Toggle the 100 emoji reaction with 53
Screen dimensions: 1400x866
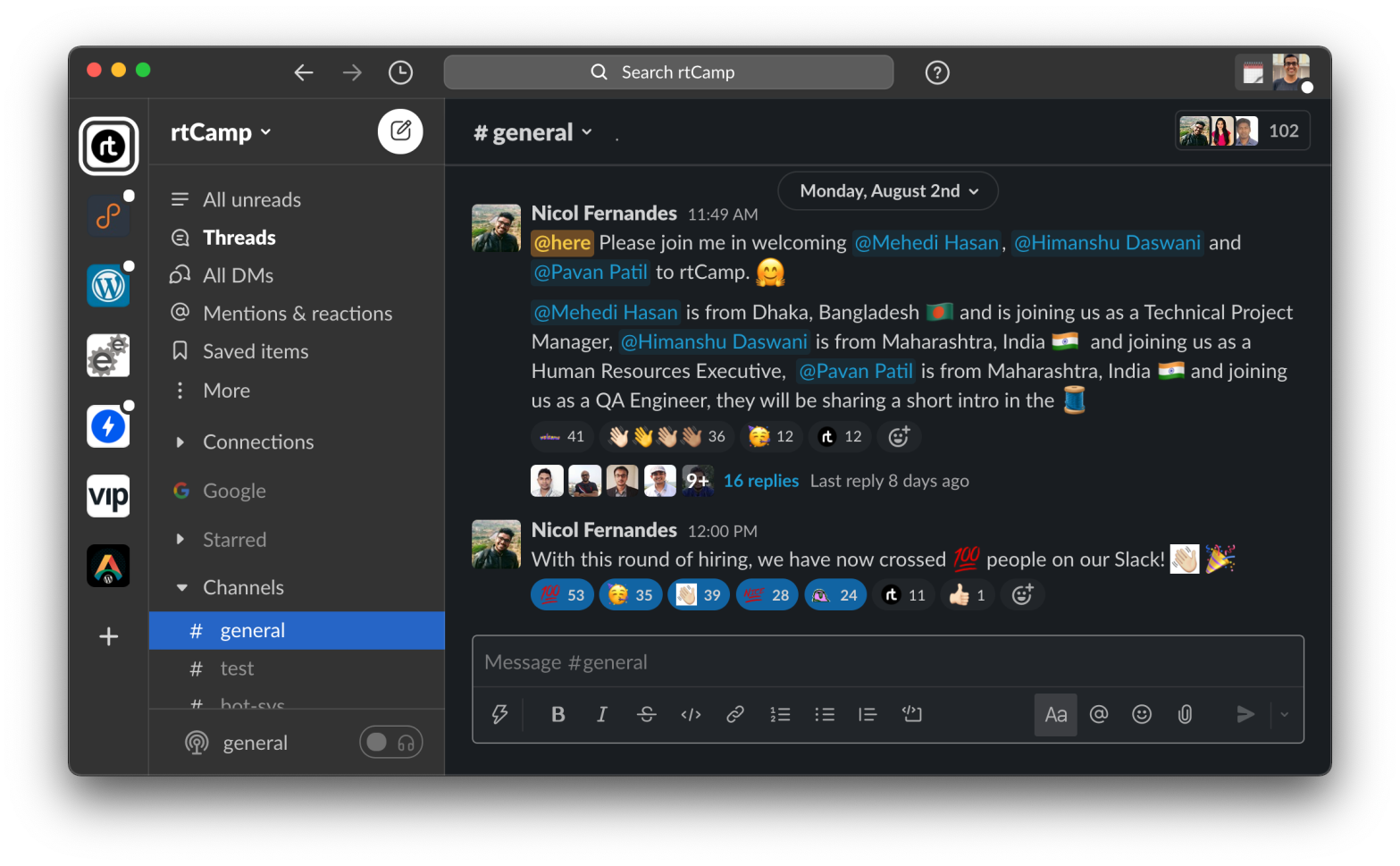(562, 595)
